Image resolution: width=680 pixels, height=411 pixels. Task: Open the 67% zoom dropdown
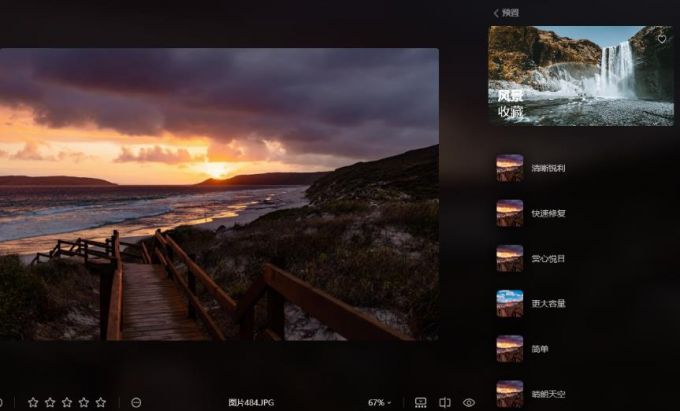click(x=379, y=402)
